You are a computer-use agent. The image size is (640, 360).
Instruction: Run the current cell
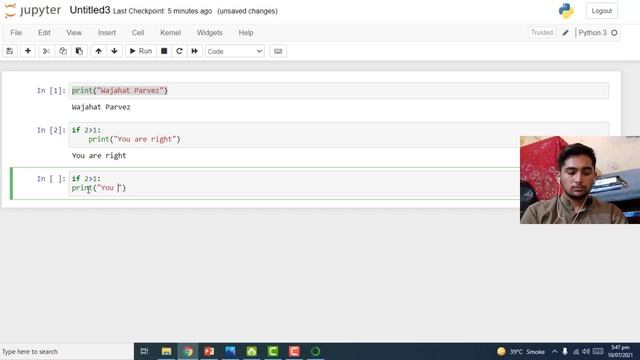pos(141,51)
